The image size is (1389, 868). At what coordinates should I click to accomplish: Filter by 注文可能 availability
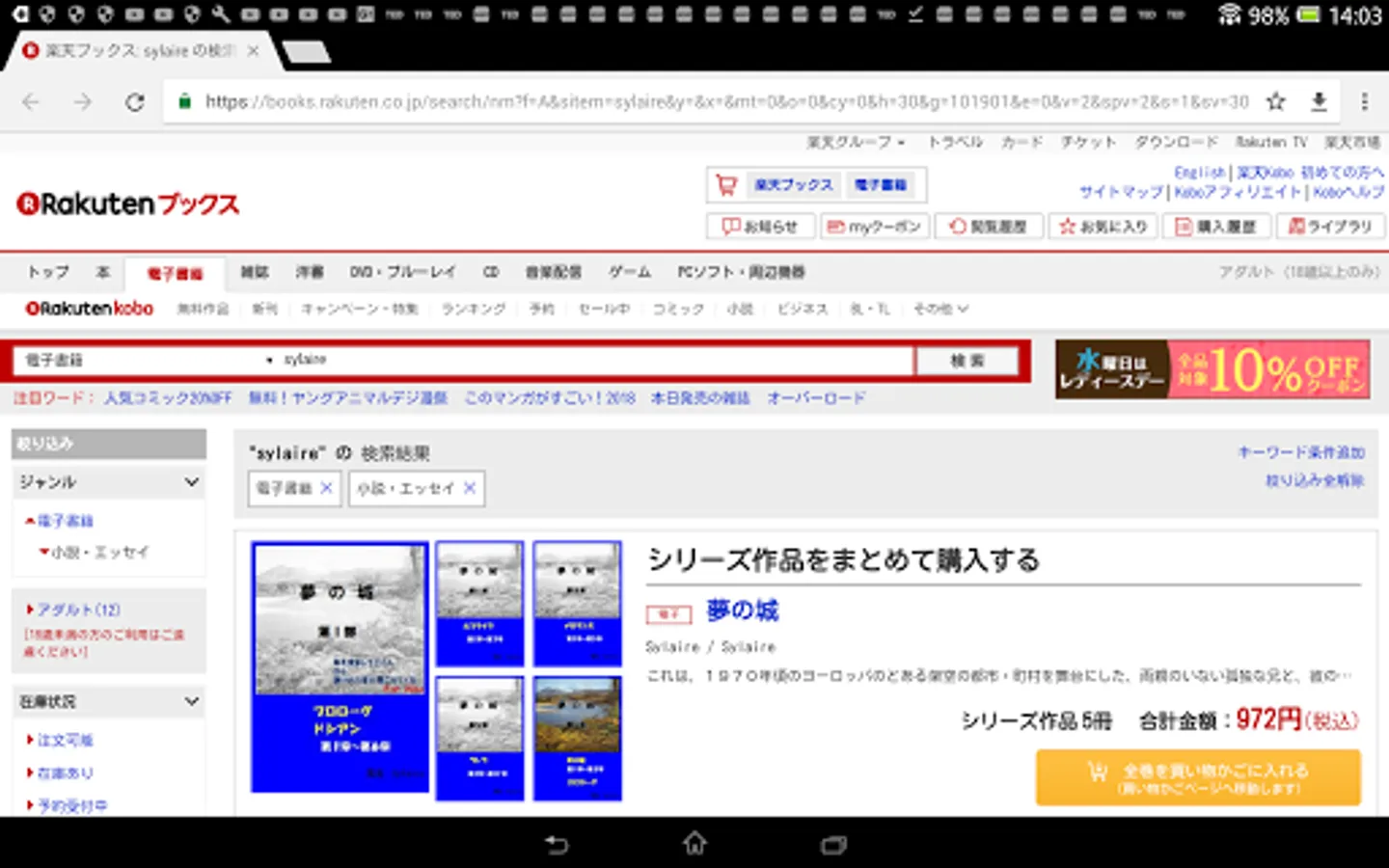(x=65, y=741)
